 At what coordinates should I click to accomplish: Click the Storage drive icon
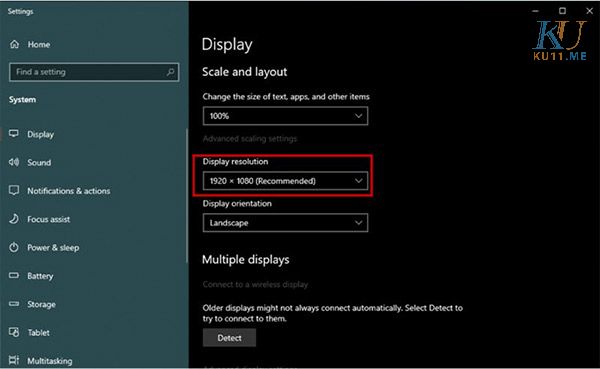point(14,304)
